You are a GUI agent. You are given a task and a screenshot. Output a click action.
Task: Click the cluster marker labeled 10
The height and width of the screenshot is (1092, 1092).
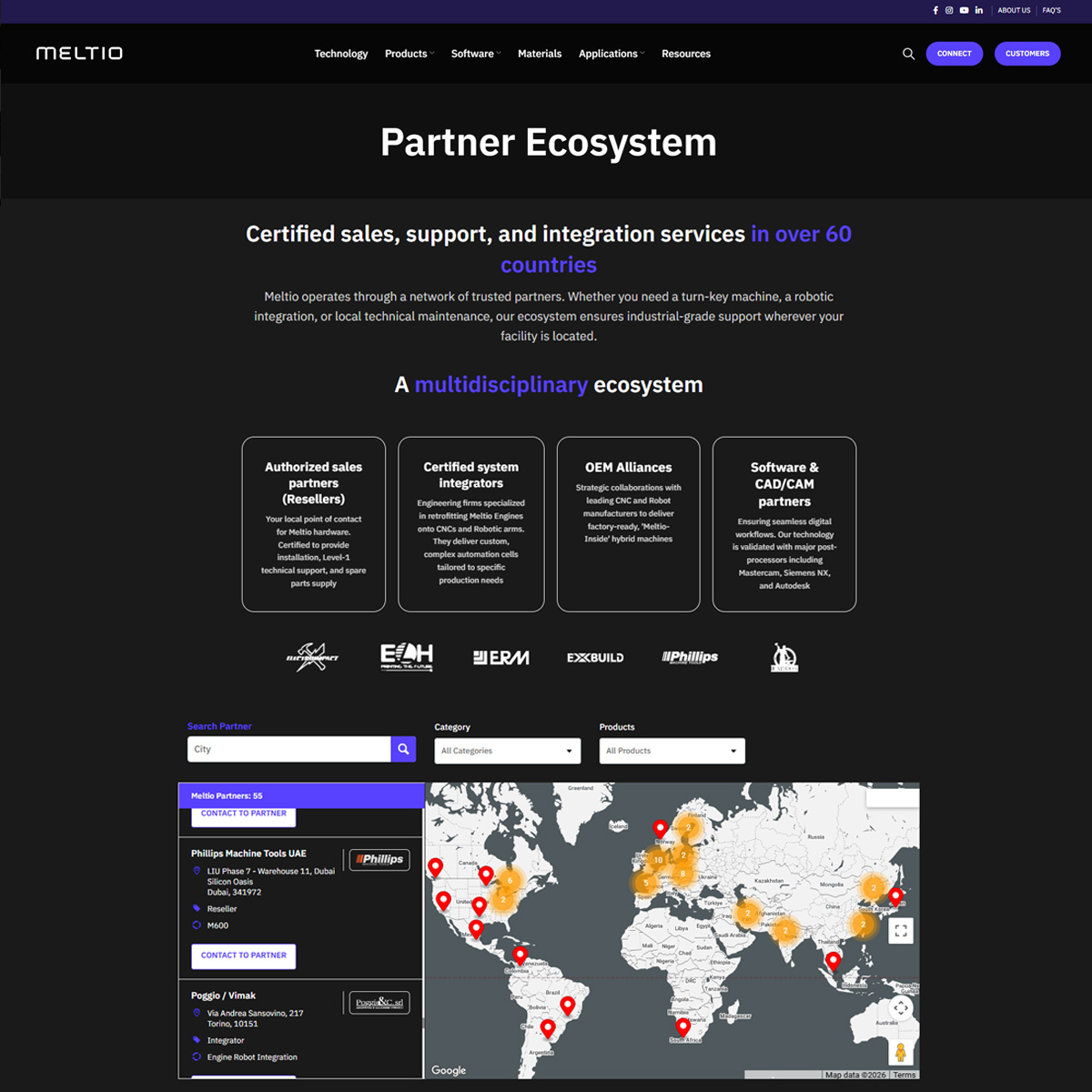point(658,860)
